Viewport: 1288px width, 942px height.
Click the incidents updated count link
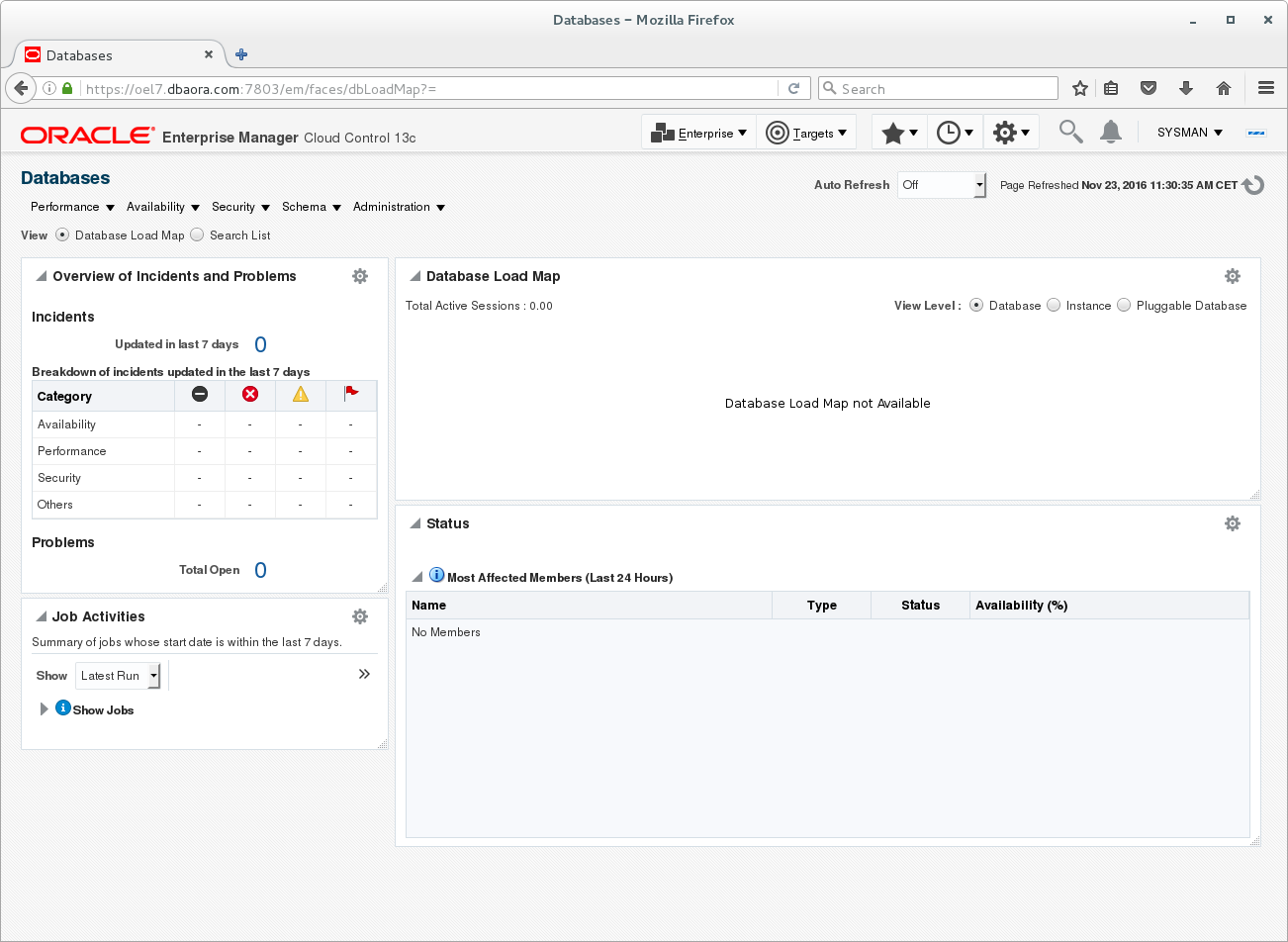[260, 344]
